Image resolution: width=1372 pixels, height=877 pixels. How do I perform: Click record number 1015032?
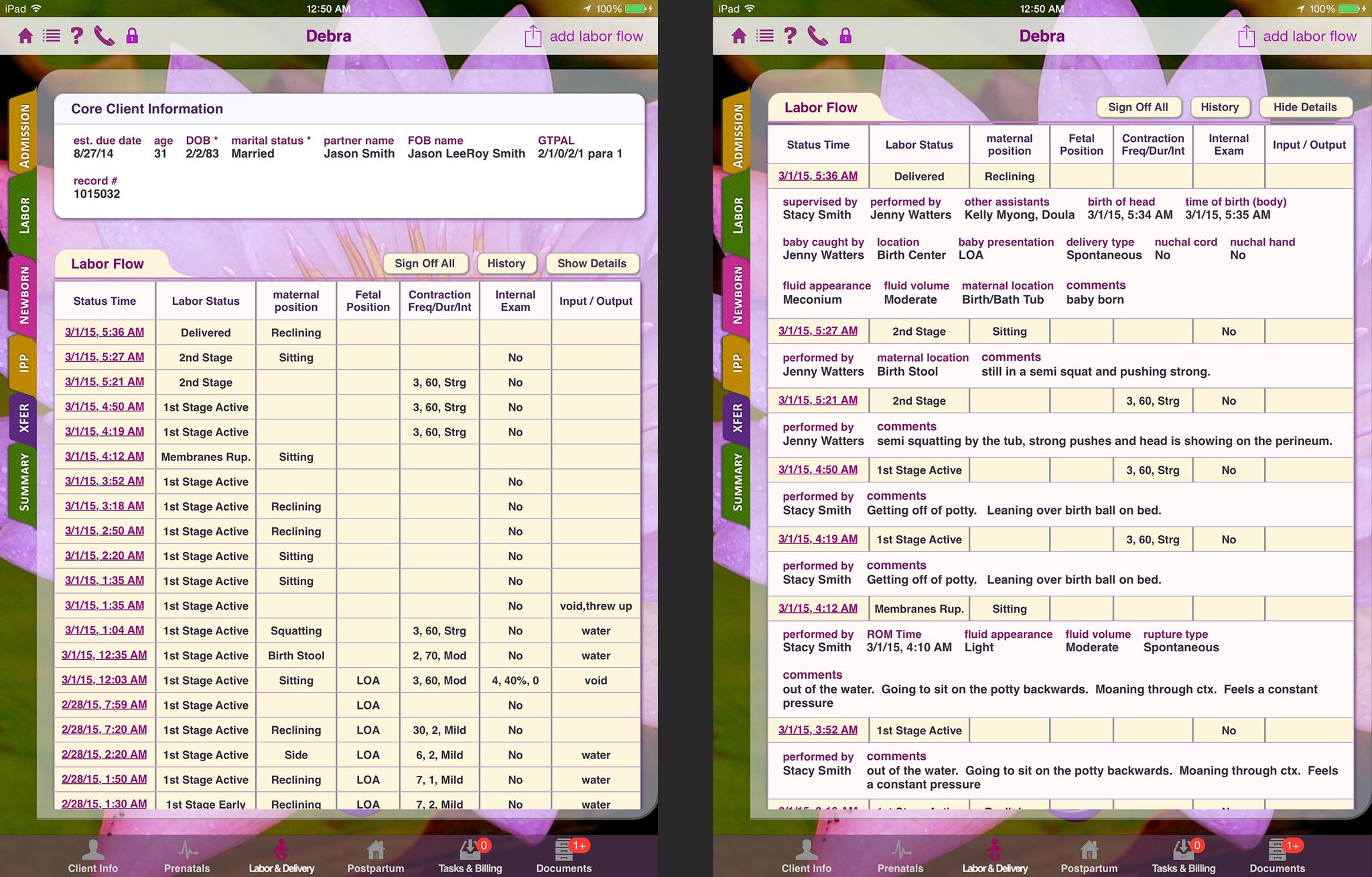pos(97,194)
